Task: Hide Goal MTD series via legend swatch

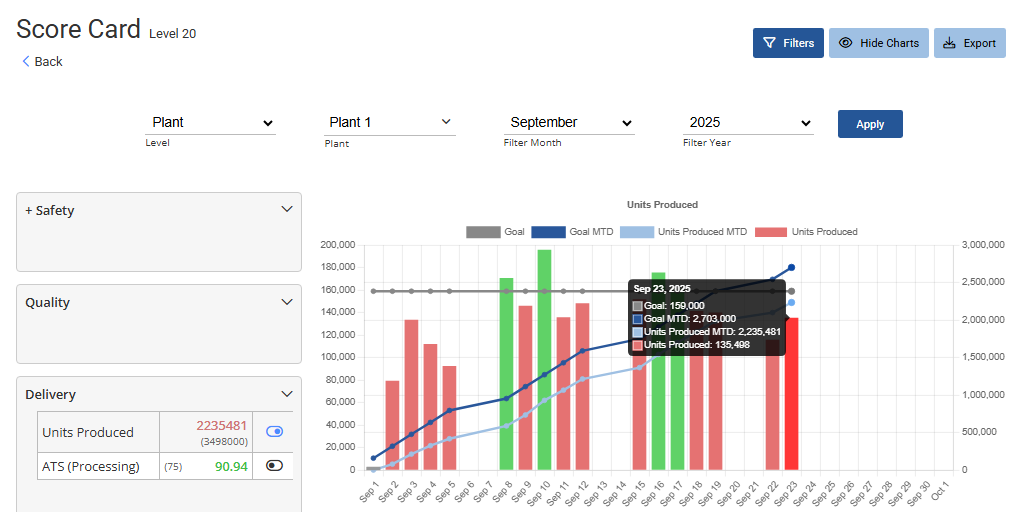Action: tap(548, 232)
